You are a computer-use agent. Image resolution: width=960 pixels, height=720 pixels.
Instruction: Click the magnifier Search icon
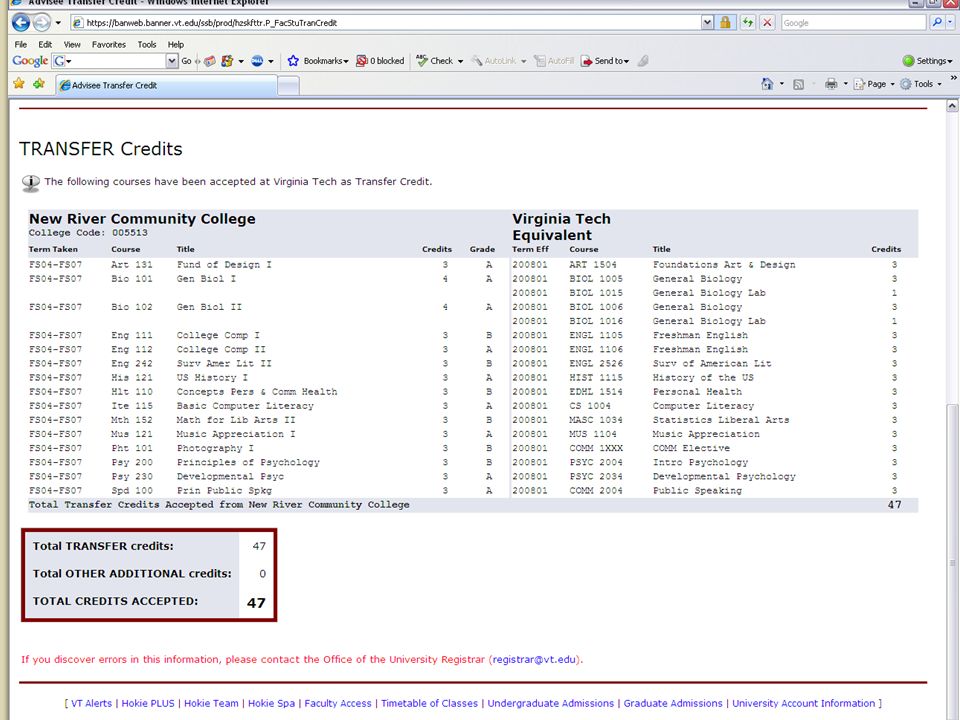click(937, 23)
